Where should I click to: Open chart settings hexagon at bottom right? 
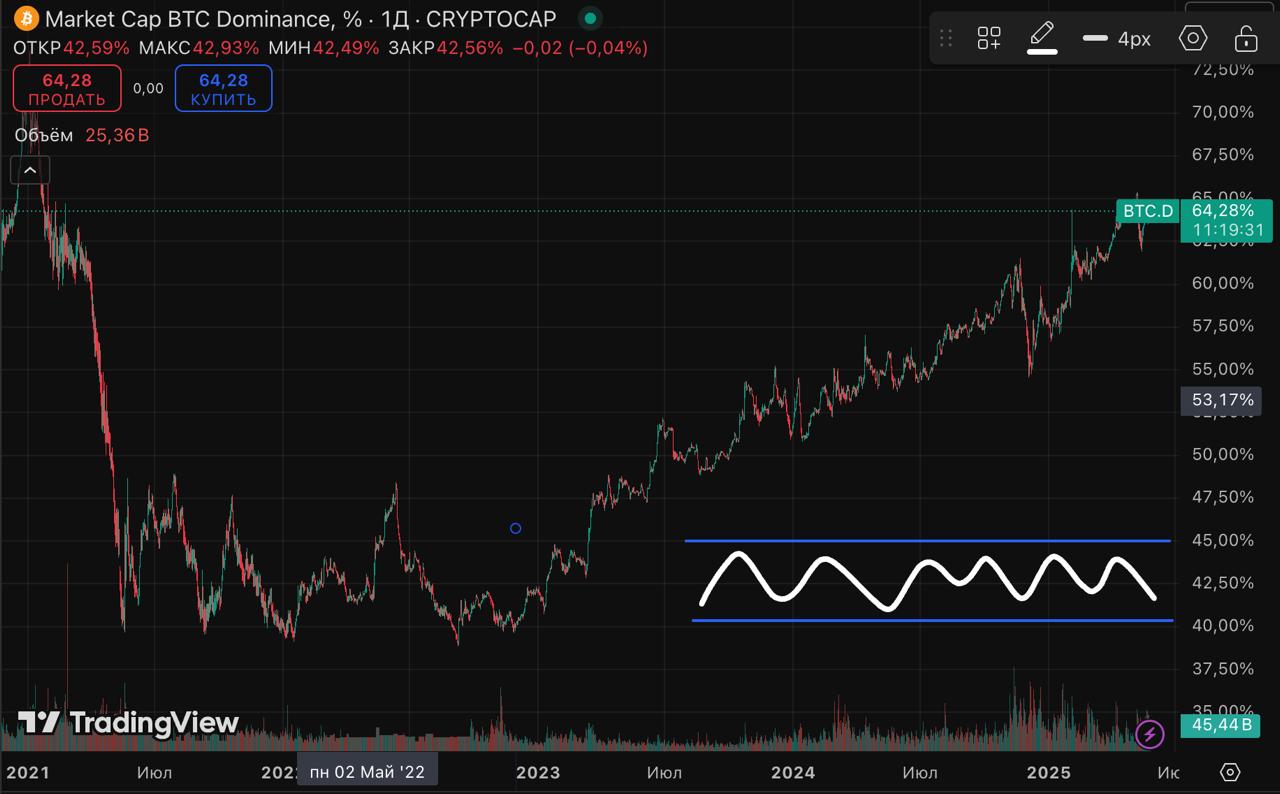tap(1230, 772)
